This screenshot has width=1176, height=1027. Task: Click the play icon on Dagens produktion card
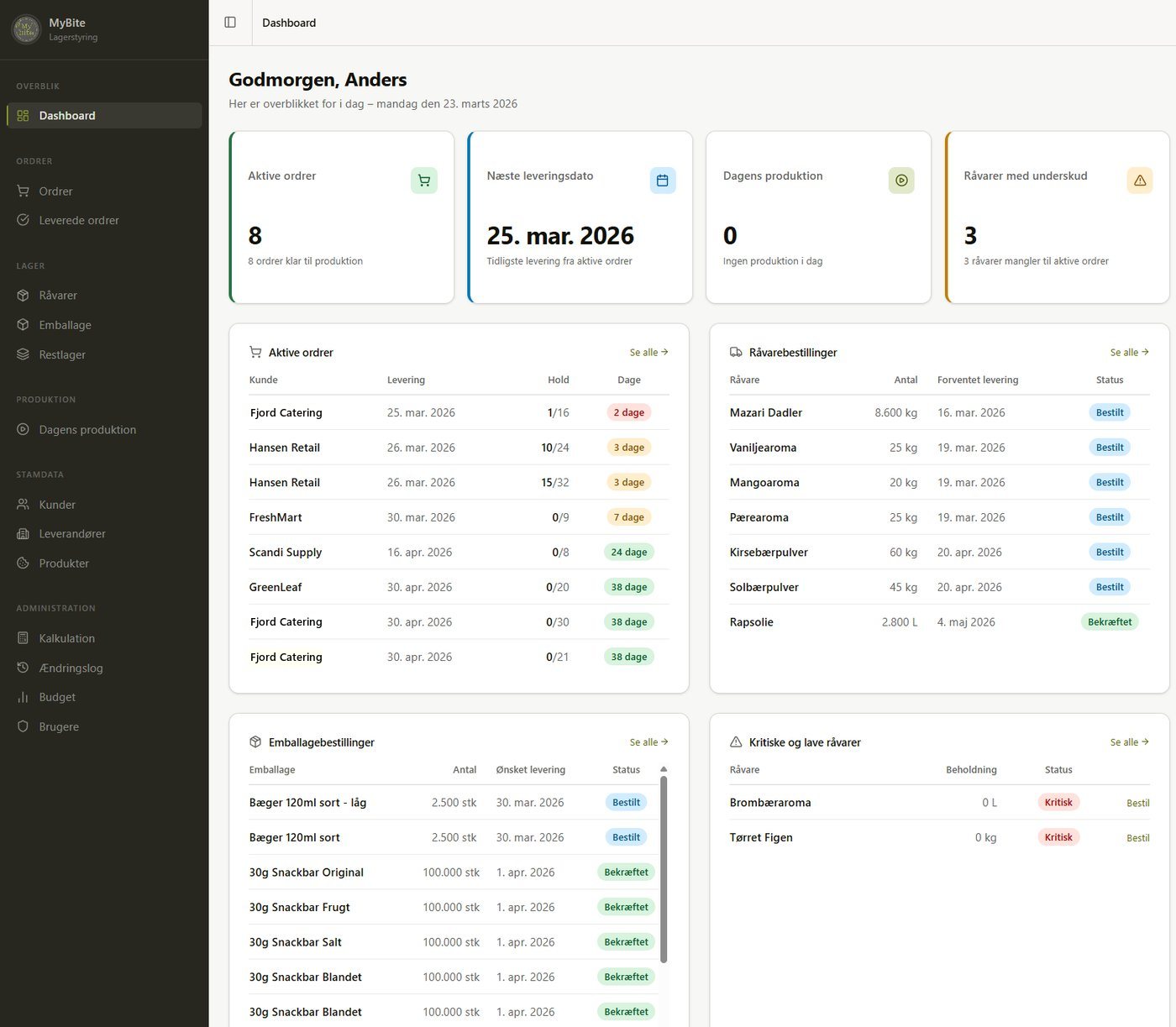click(901, 181)
